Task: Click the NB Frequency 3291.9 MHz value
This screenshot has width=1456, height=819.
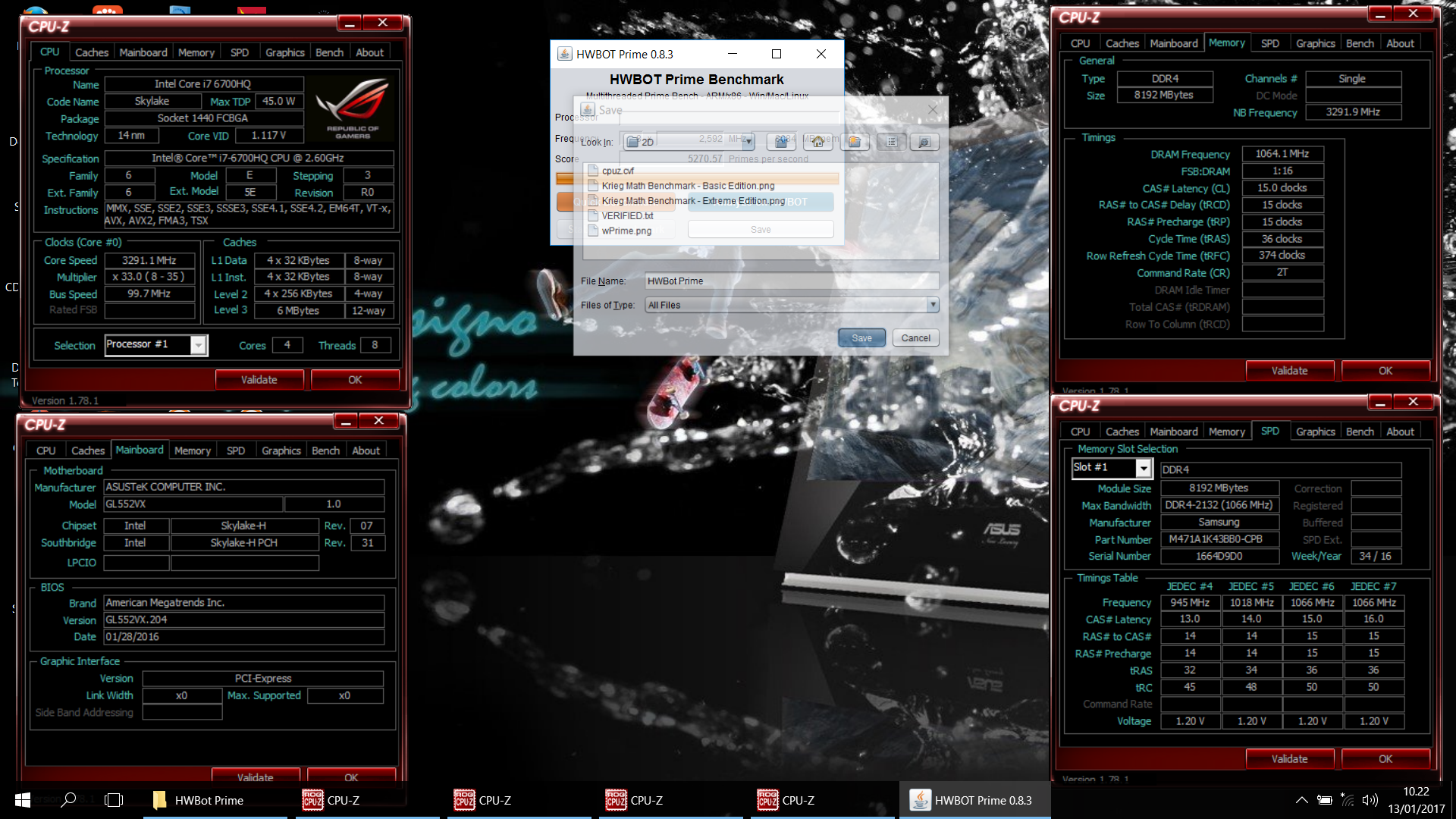Action: (1353, 112)
